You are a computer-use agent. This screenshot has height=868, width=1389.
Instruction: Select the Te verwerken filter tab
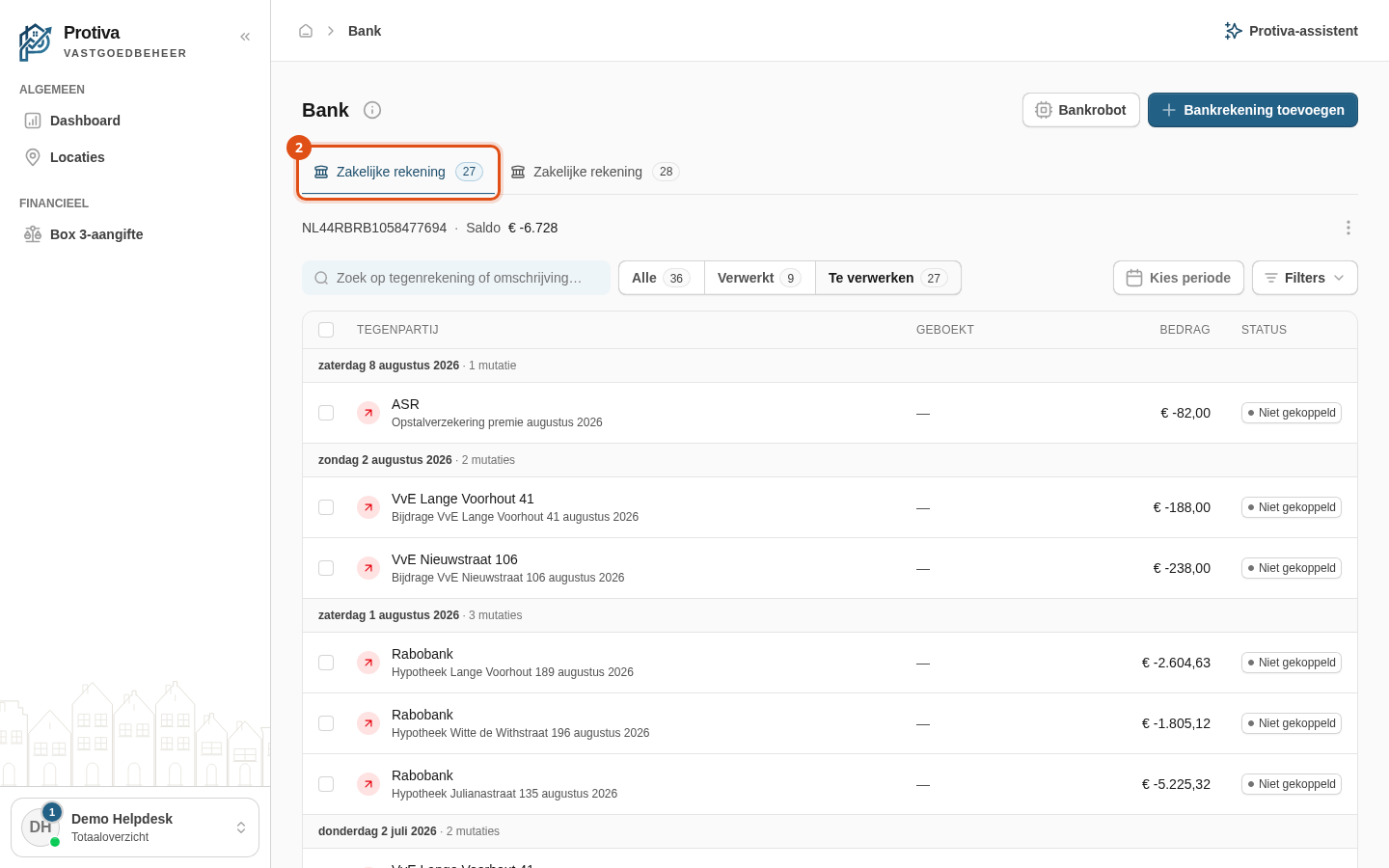pos(887,278)
